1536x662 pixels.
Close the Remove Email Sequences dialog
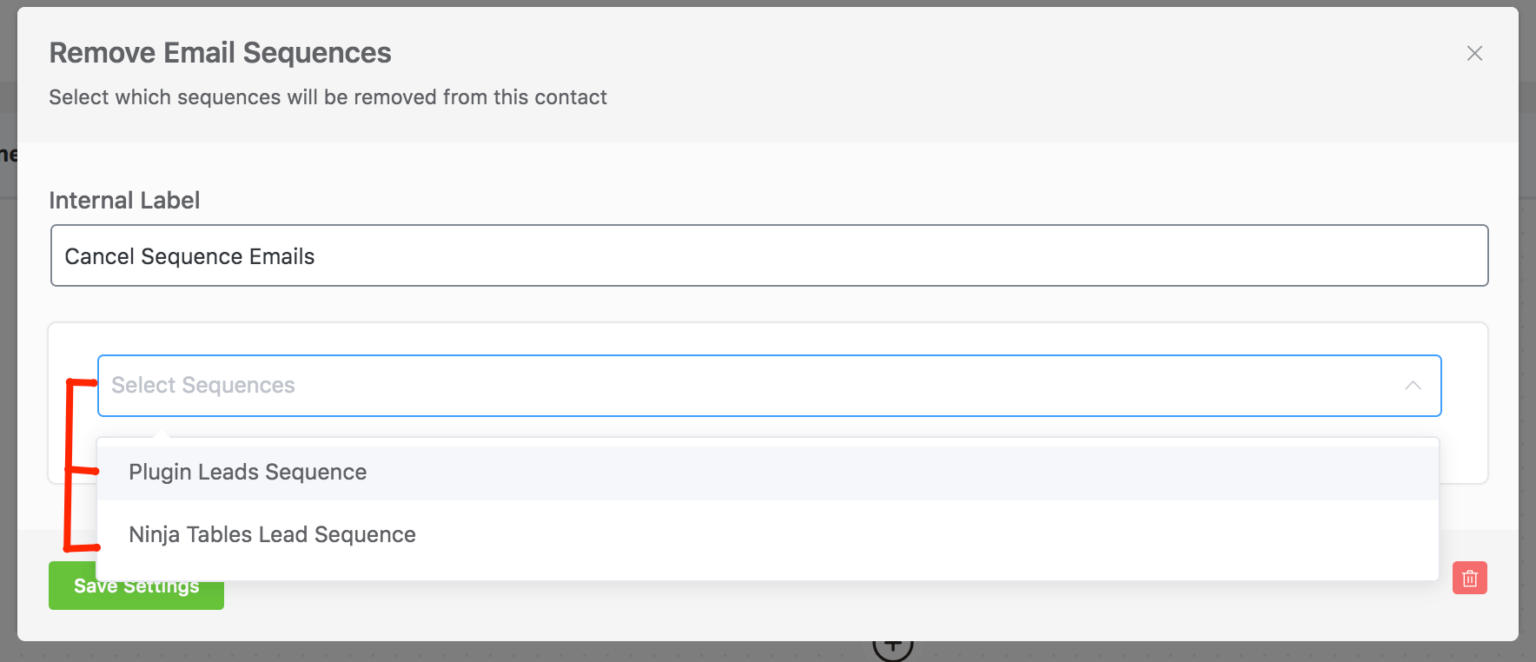[1474, 54]
